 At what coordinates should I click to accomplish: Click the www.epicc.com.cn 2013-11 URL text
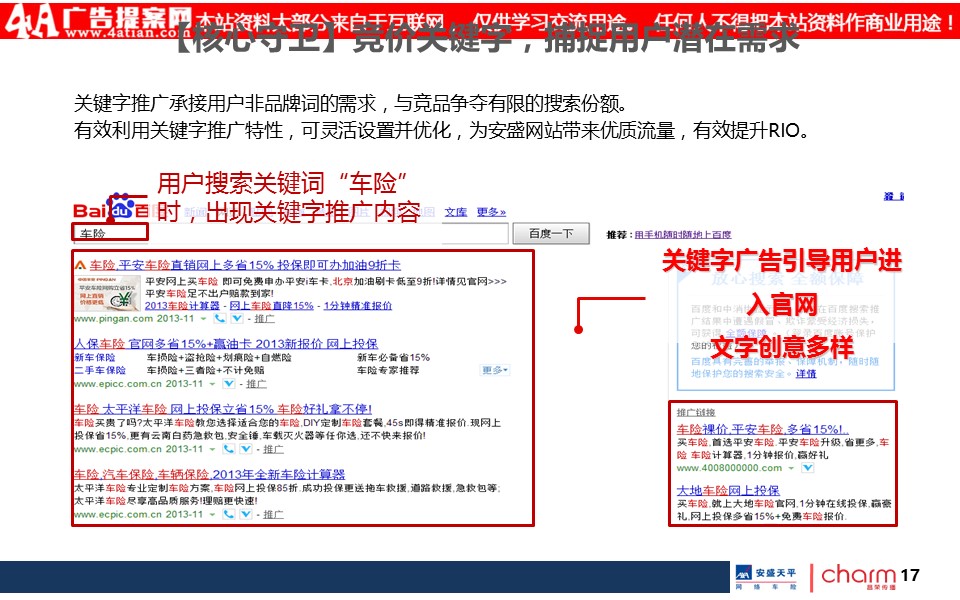138,384
